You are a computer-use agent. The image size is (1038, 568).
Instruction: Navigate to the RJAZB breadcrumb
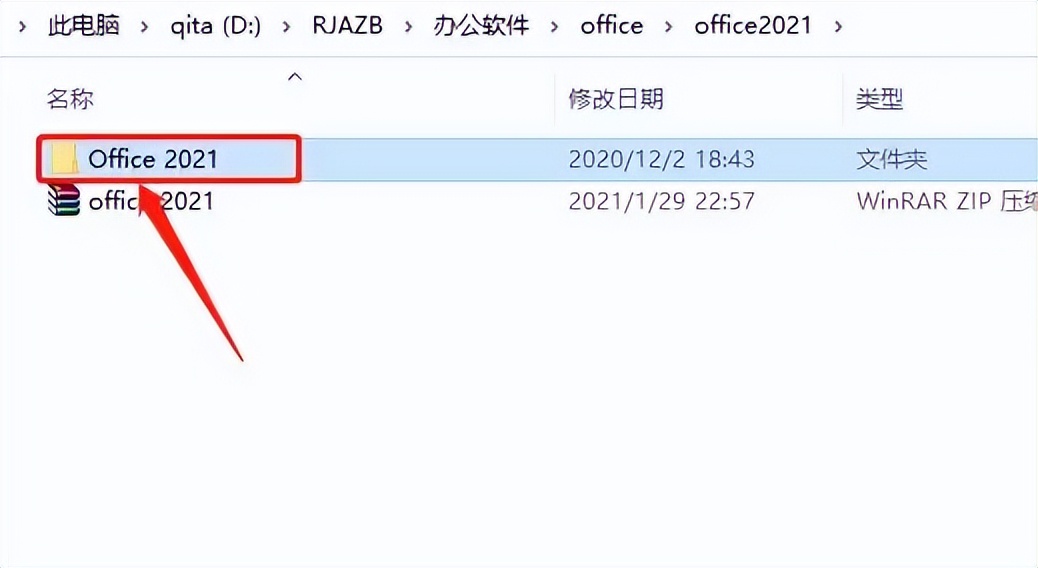(x=348, y=26)
